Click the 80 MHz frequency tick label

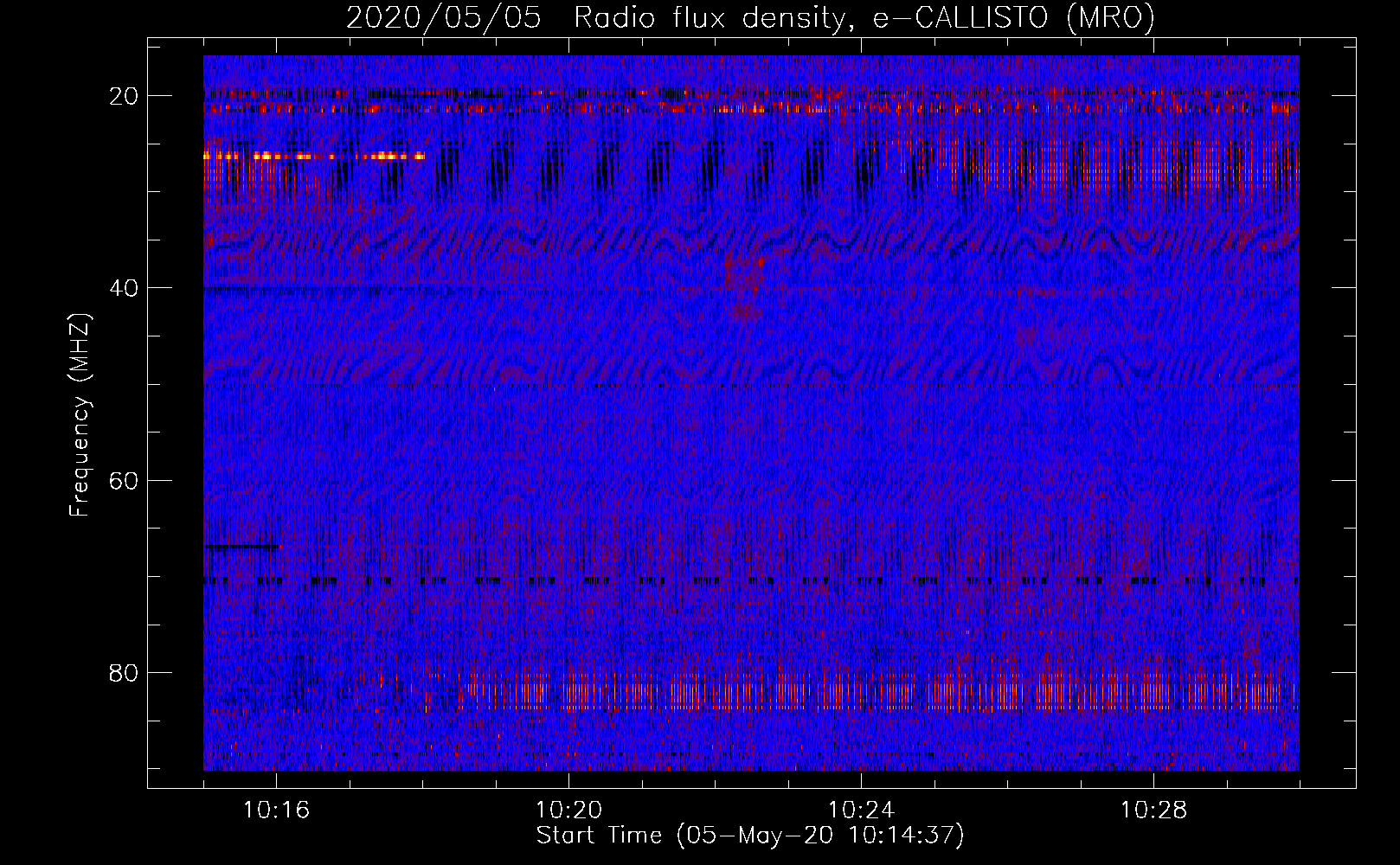click(x=124, y=673)
